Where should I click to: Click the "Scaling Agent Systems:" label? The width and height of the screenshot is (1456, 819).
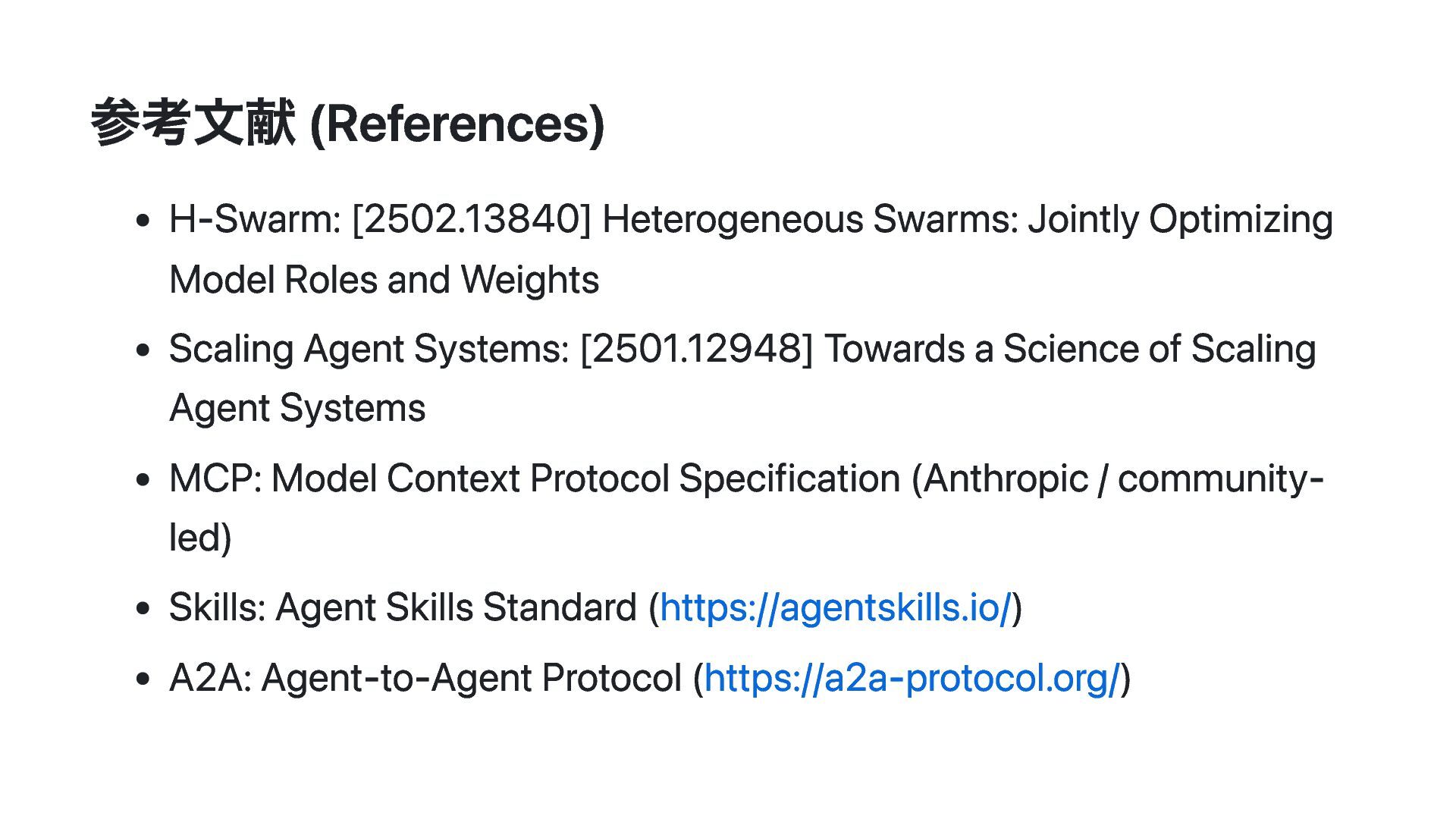(369, 350)
